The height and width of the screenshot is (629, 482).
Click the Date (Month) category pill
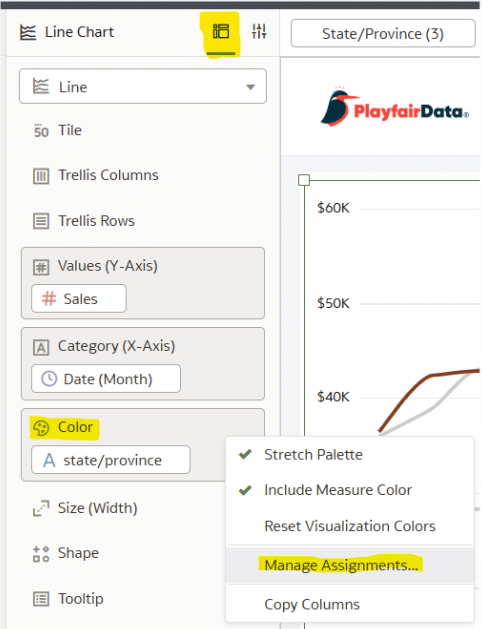tap(106, 379)
